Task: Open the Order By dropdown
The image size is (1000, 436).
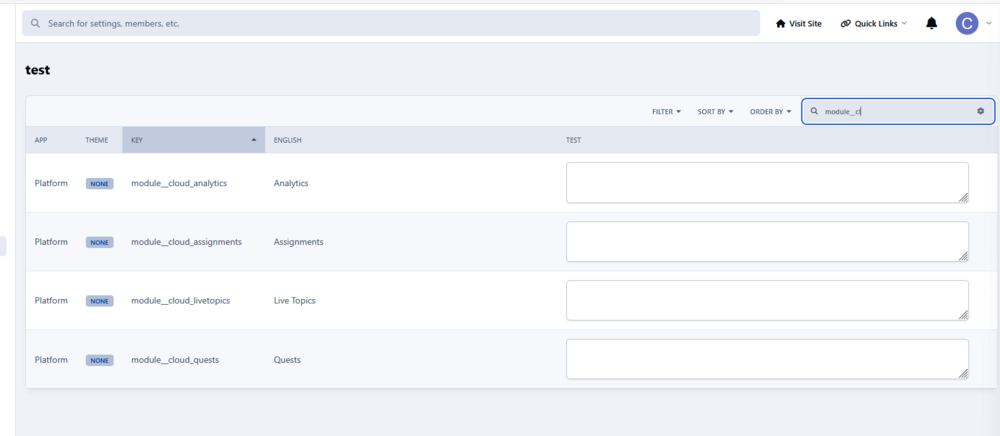Action: tap(770, 112)
